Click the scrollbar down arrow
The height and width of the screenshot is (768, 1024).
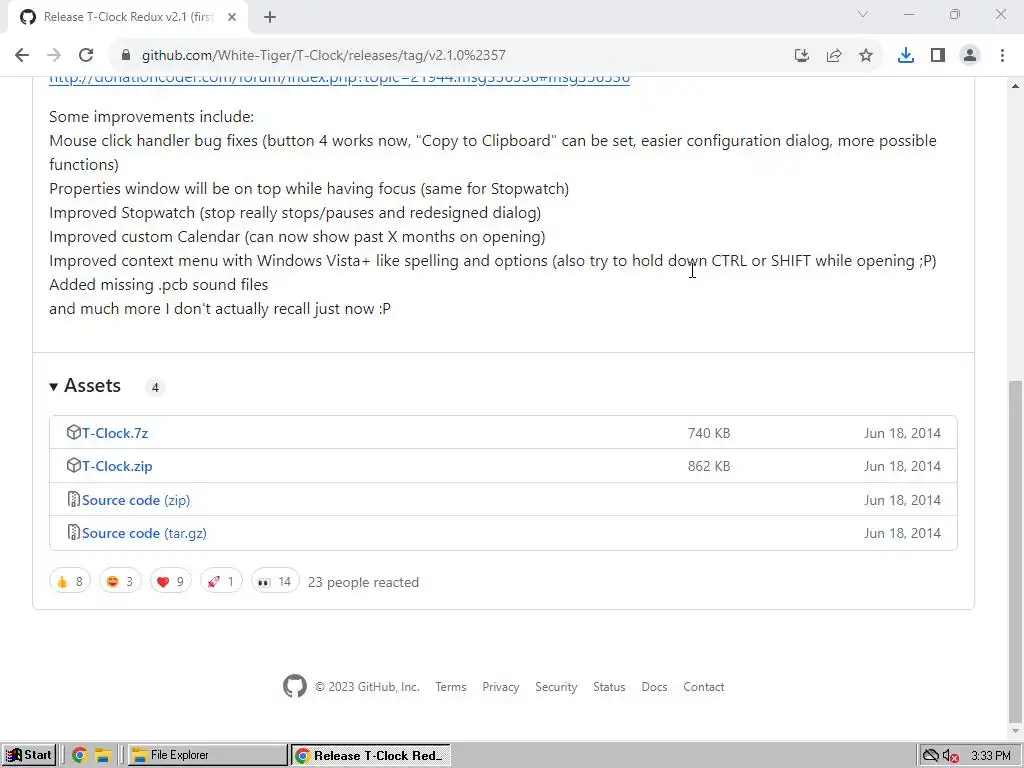(x=1015, y=731)
